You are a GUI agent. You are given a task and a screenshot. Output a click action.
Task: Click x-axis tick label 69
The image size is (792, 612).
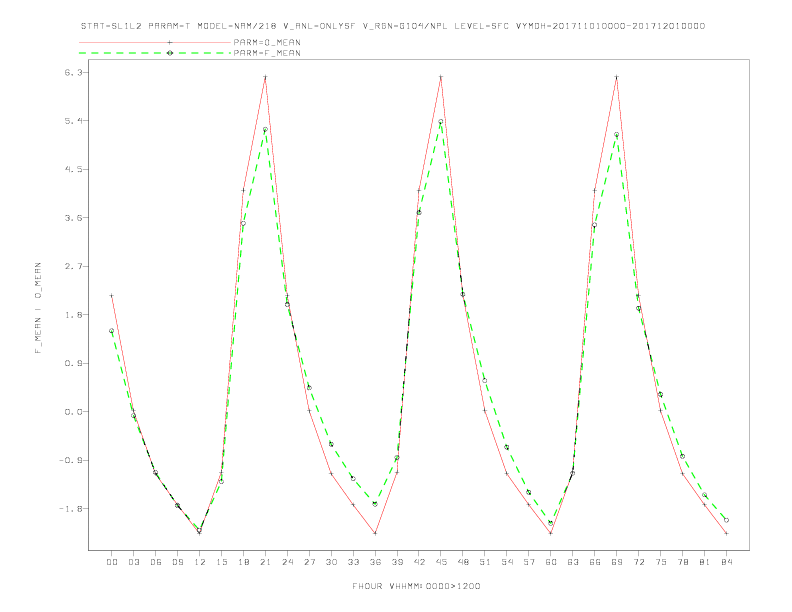tap(617, 562)
